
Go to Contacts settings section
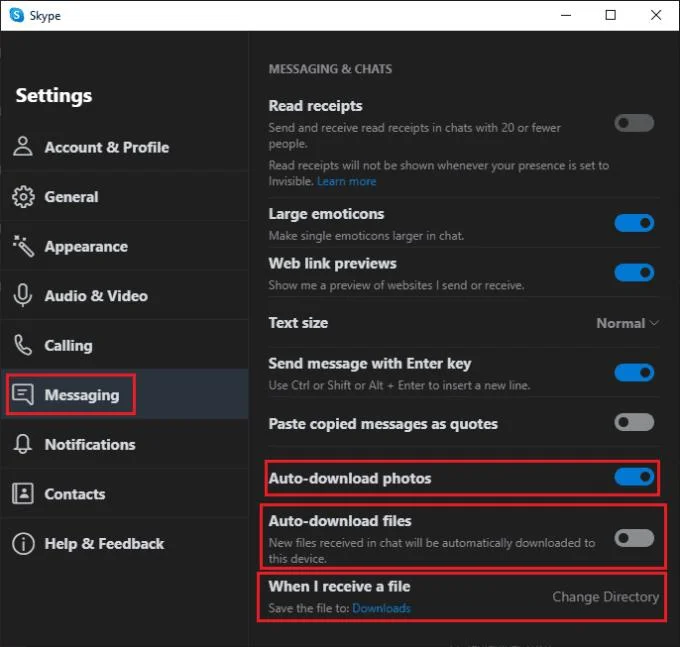pos(125,493)
